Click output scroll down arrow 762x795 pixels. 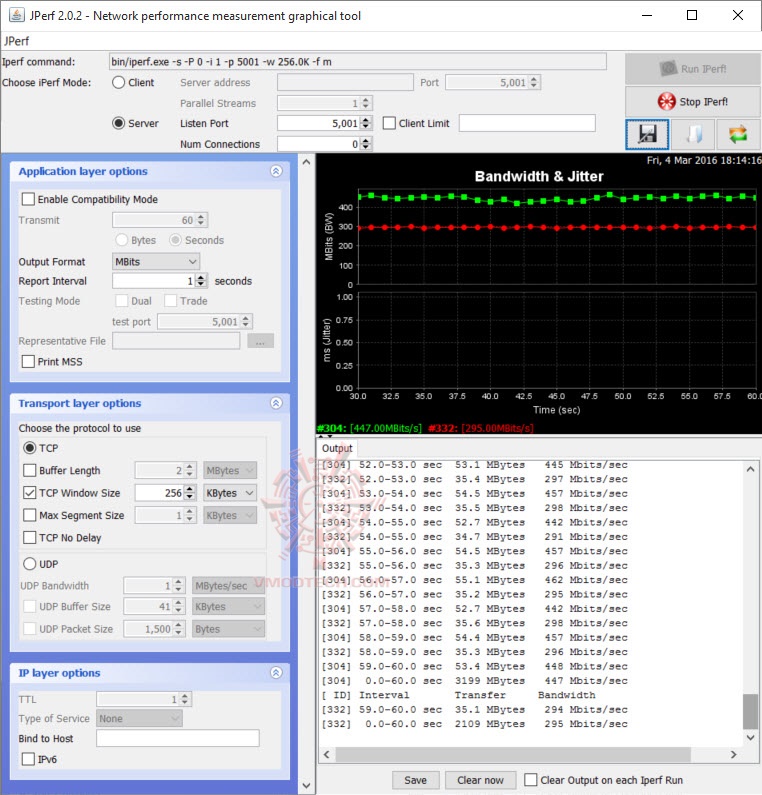(750, 738)
